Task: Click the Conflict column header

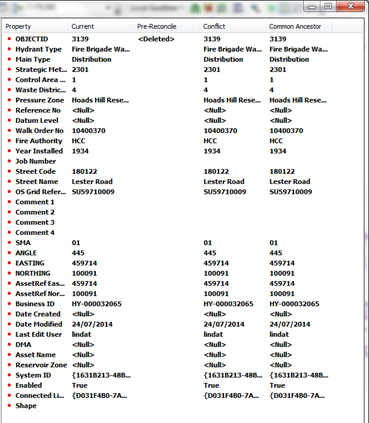Action: (234, 26)
